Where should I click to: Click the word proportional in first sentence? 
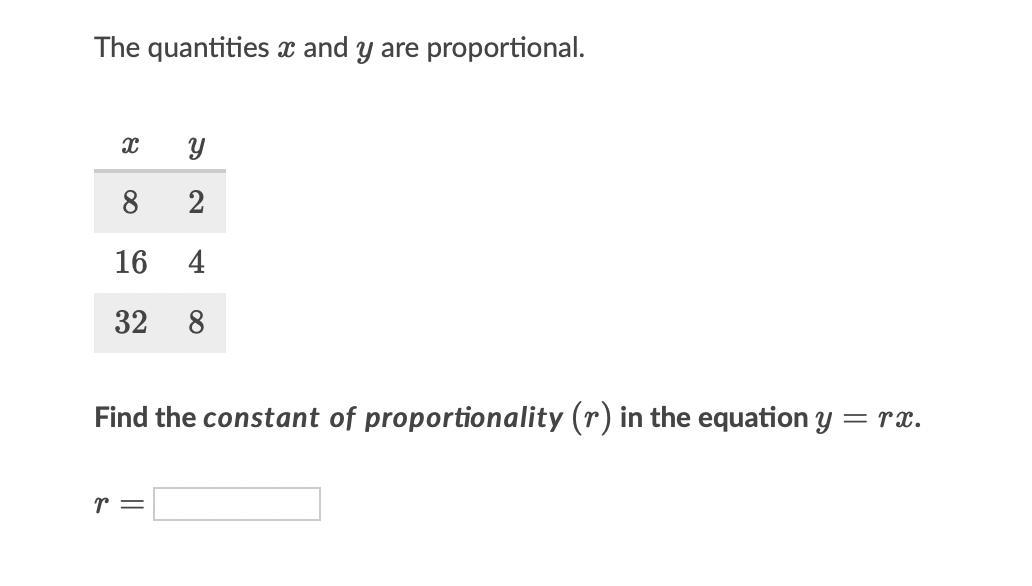pyautogui.click(x=503, y=48)
